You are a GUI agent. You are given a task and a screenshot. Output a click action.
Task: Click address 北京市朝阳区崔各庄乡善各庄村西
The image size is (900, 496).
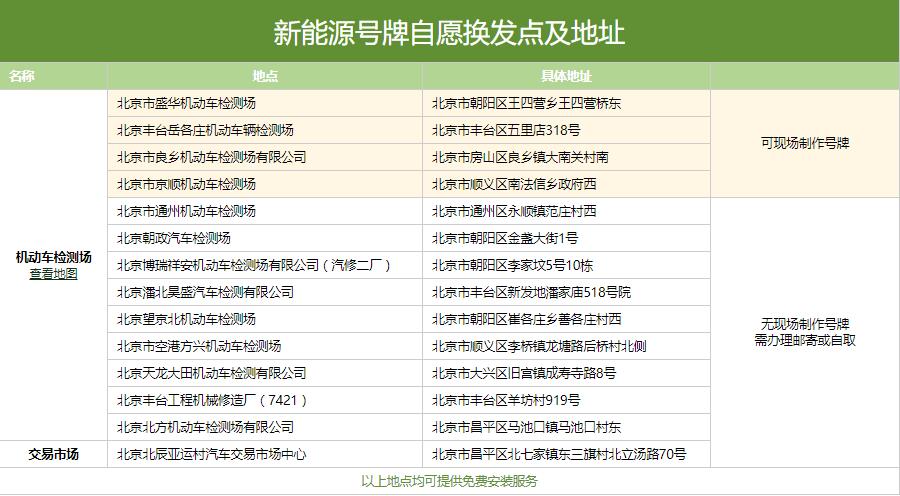[526, 319]
